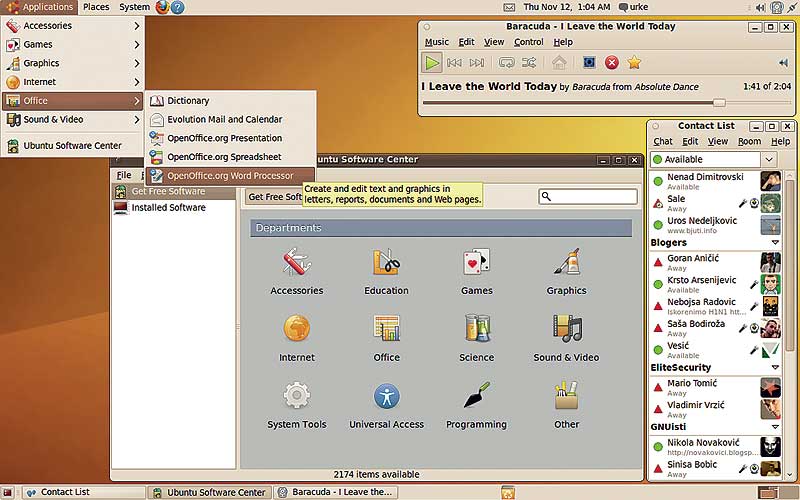This screenshot has height=500, width=800.
Task: Launch OpenOffice.org Presentation
Action: click(x=230, y=138)
